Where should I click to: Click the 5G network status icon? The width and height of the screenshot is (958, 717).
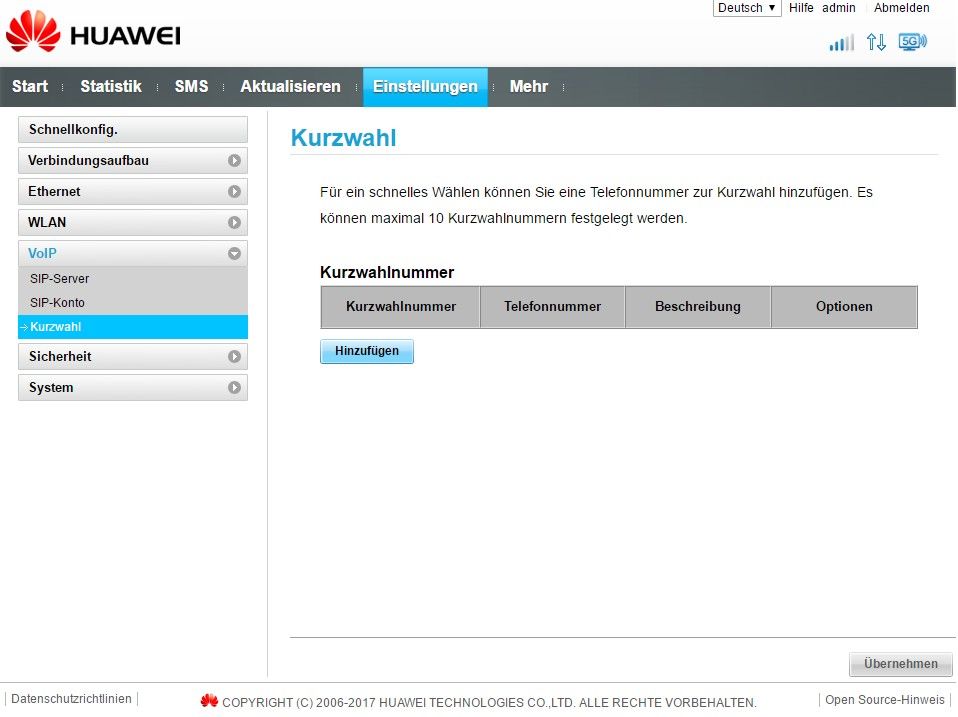pos(912,42)
